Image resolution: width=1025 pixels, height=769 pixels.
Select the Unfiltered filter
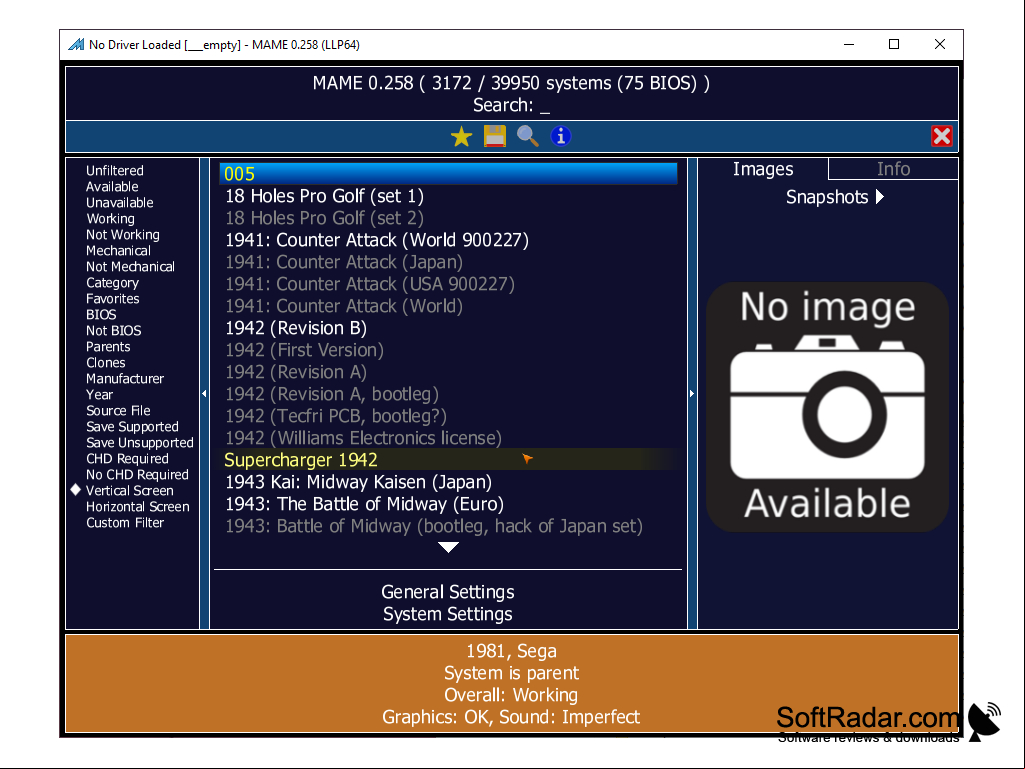(114, 171)
